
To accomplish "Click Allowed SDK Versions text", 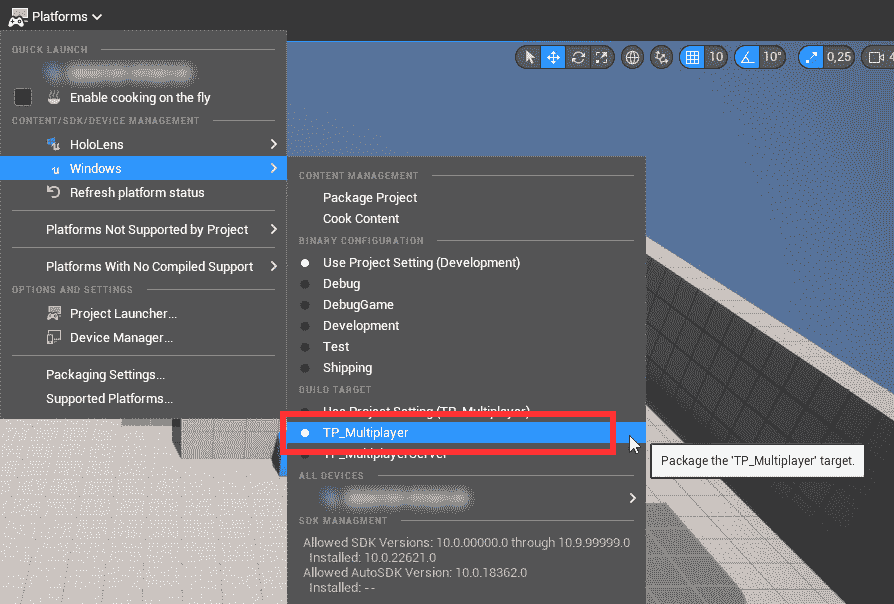I will 466,542.
